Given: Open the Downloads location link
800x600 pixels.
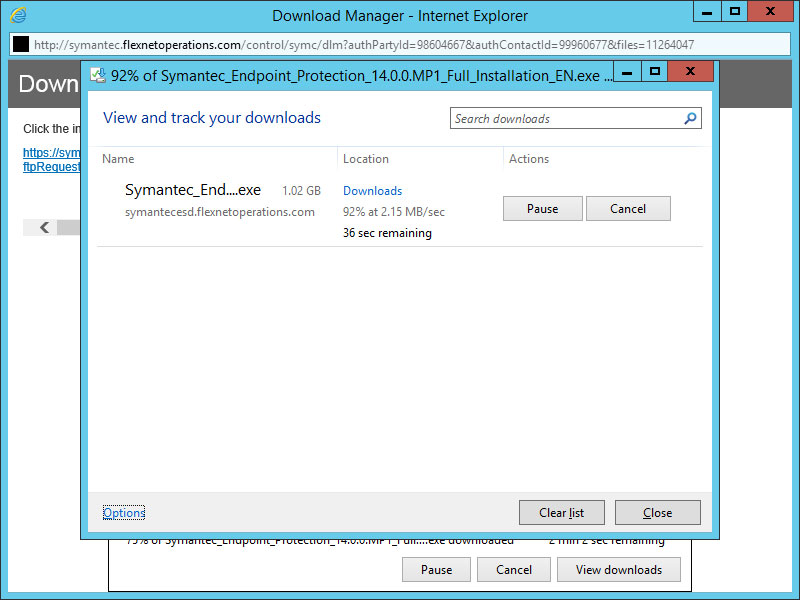Looking at the screenshot, I should click(x=372, y=191).
